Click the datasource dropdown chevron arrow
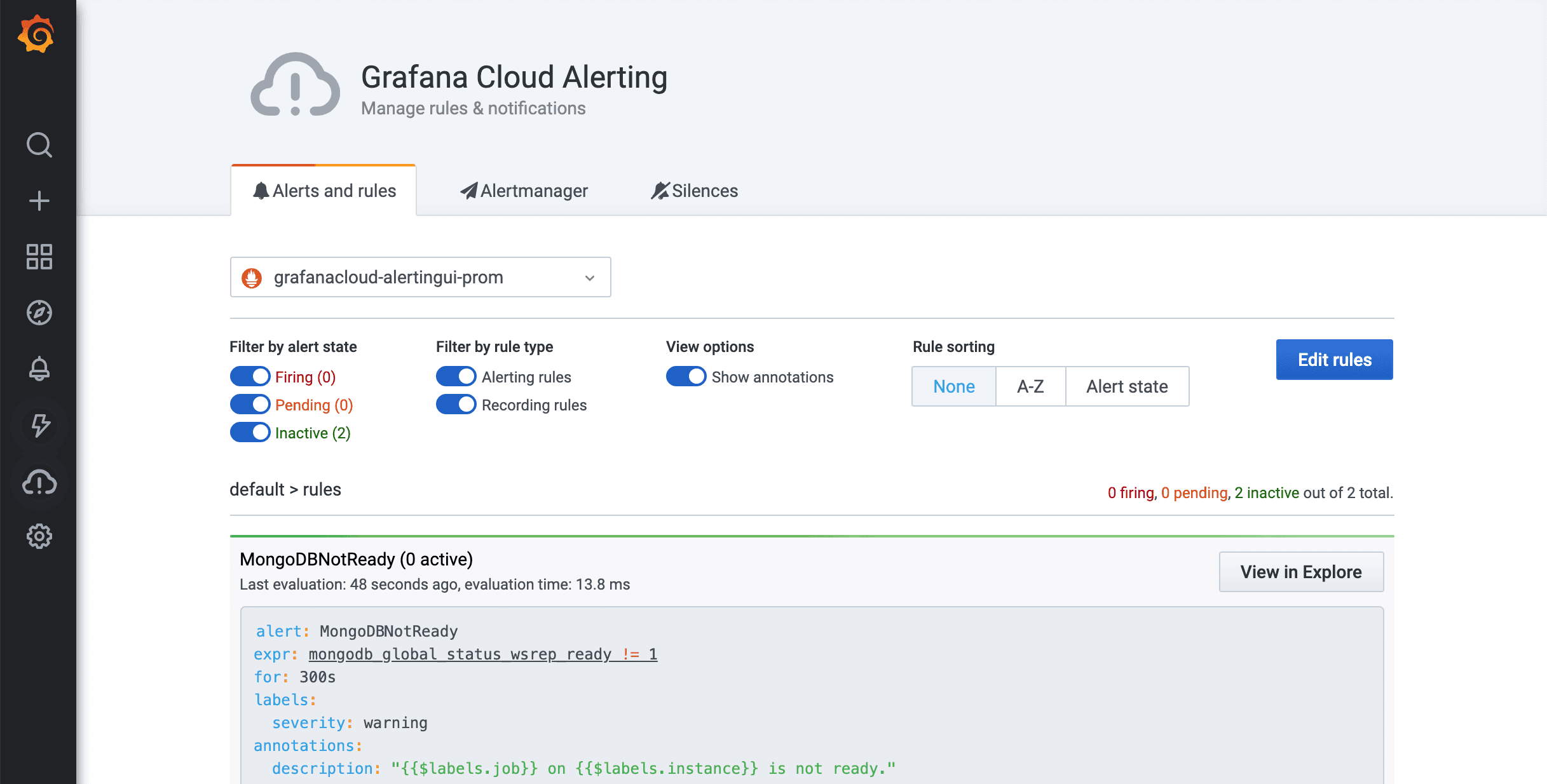This screenshot has height=784, width=1547. [x=590, y=278]
